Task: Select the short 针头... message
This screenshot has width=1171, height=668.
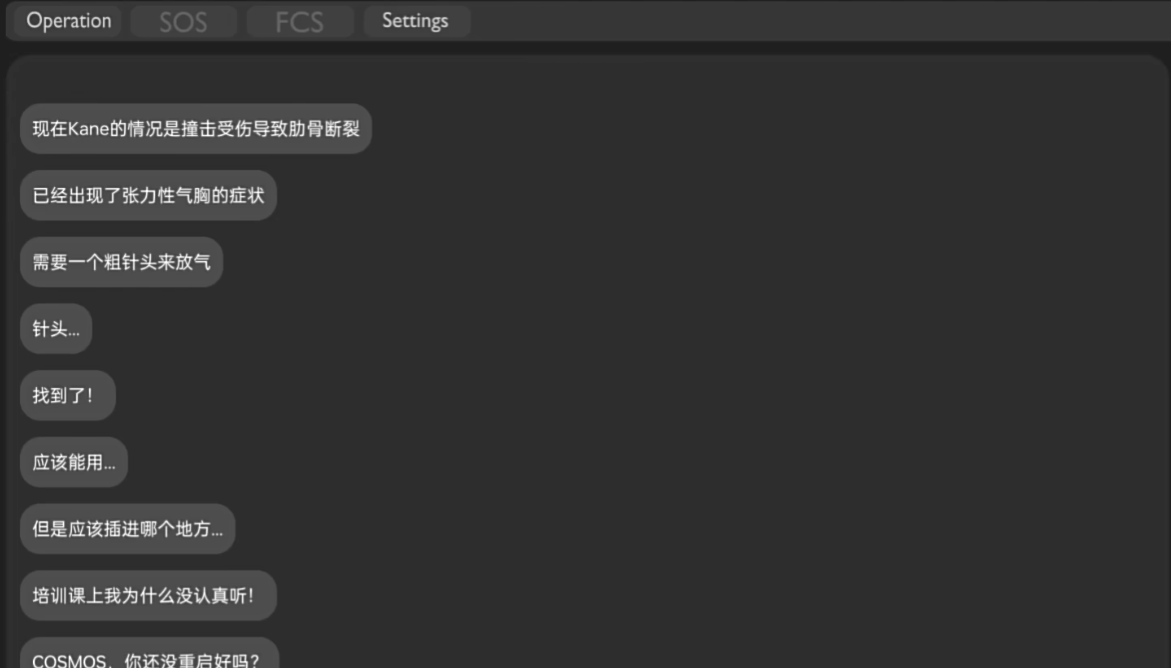Action: pyautogui.click(x=56, y=329)
